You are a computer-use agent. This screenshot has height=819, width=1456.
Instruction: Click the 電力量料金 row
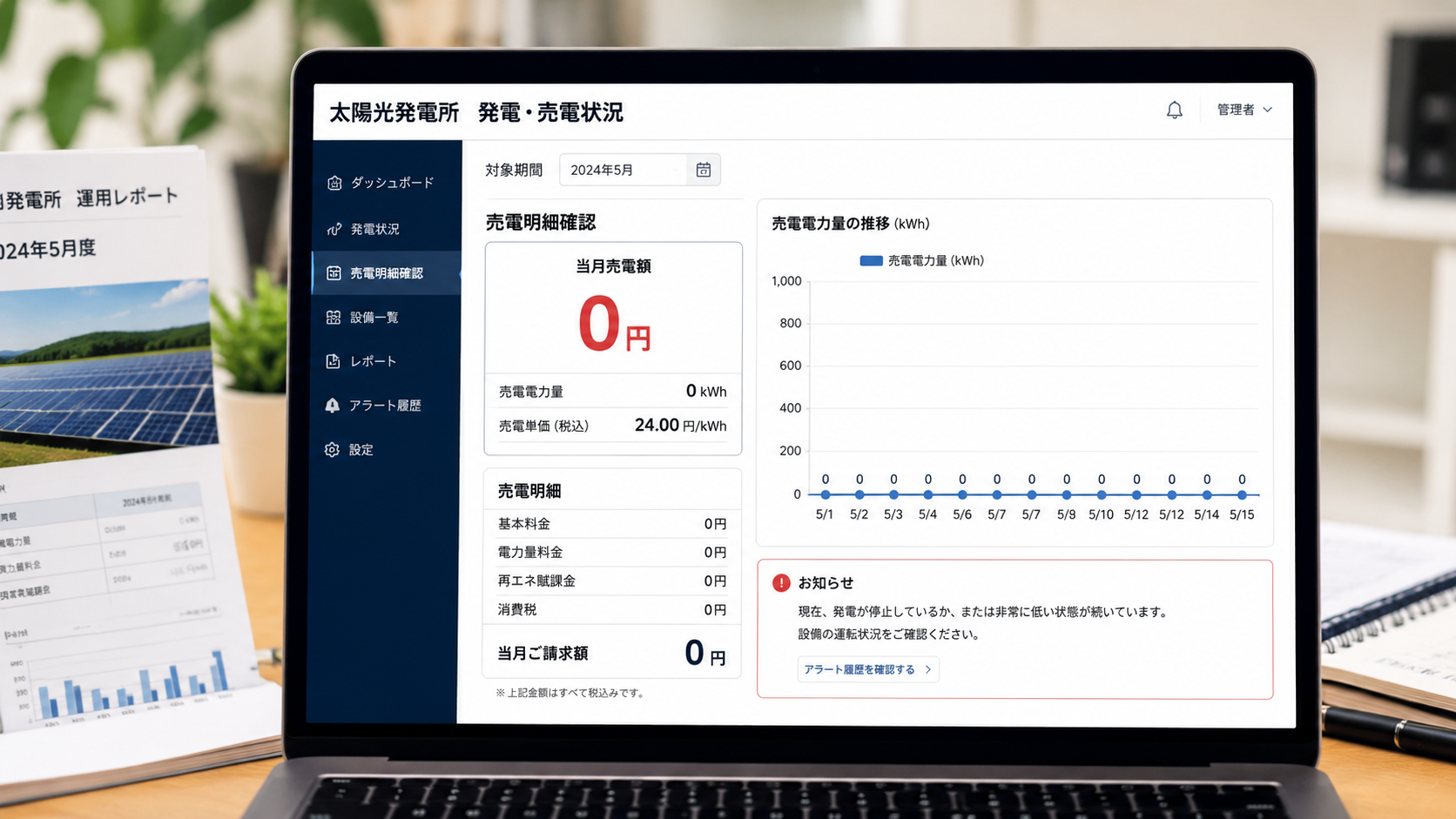click(612, 553)
